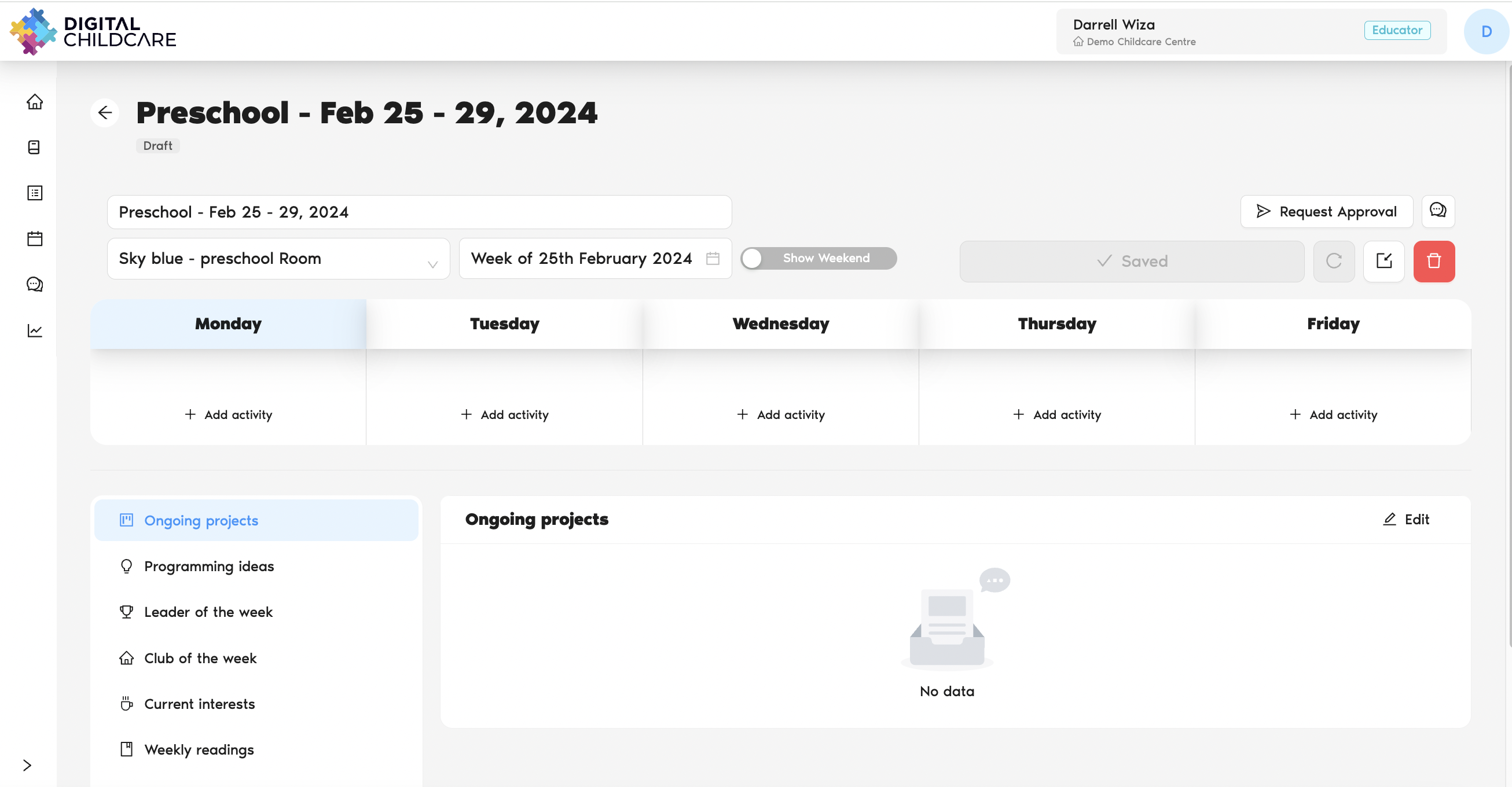Click the Request Approval button
The image size is (1512, 787).
tap(1326, 211)
